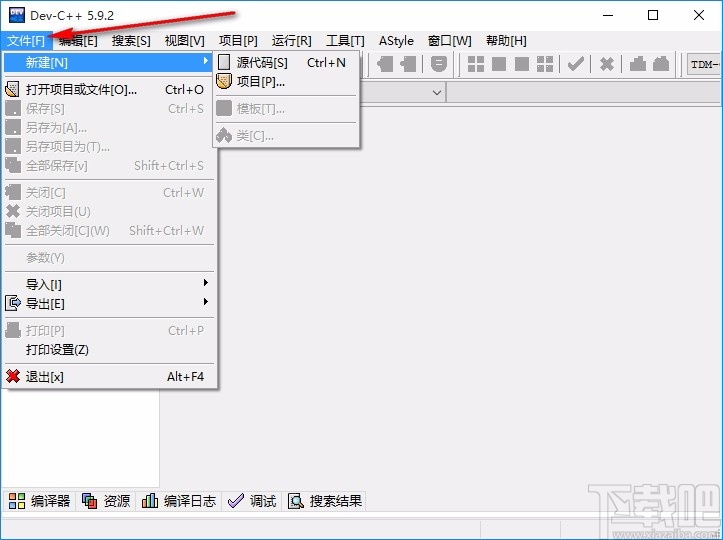Screen dimensions: 723x540
Task: Open the Window [W] menu
Action: (x=450, y=41)
